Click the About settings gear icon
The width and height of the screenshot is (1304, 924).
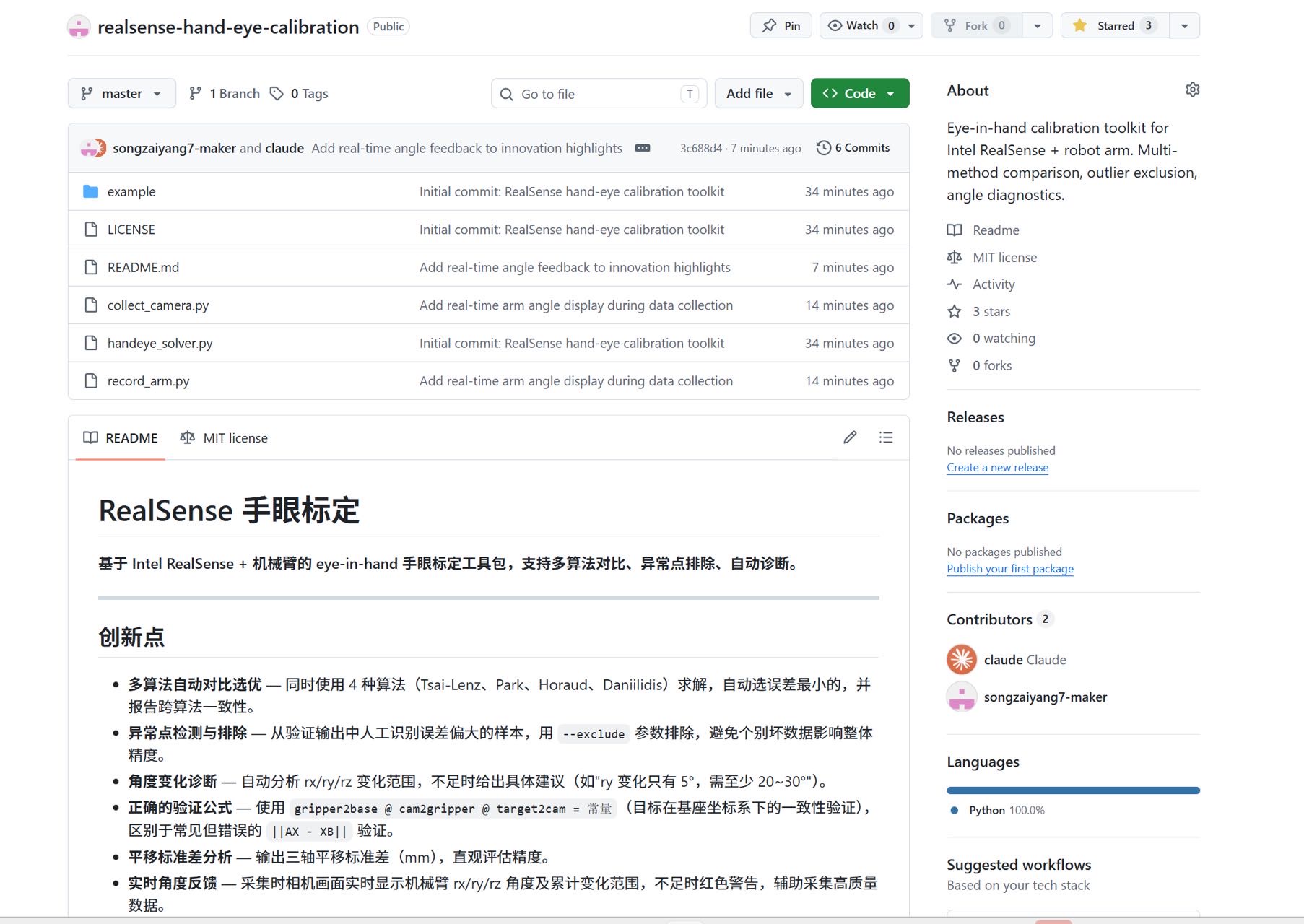coord(1192,90)
